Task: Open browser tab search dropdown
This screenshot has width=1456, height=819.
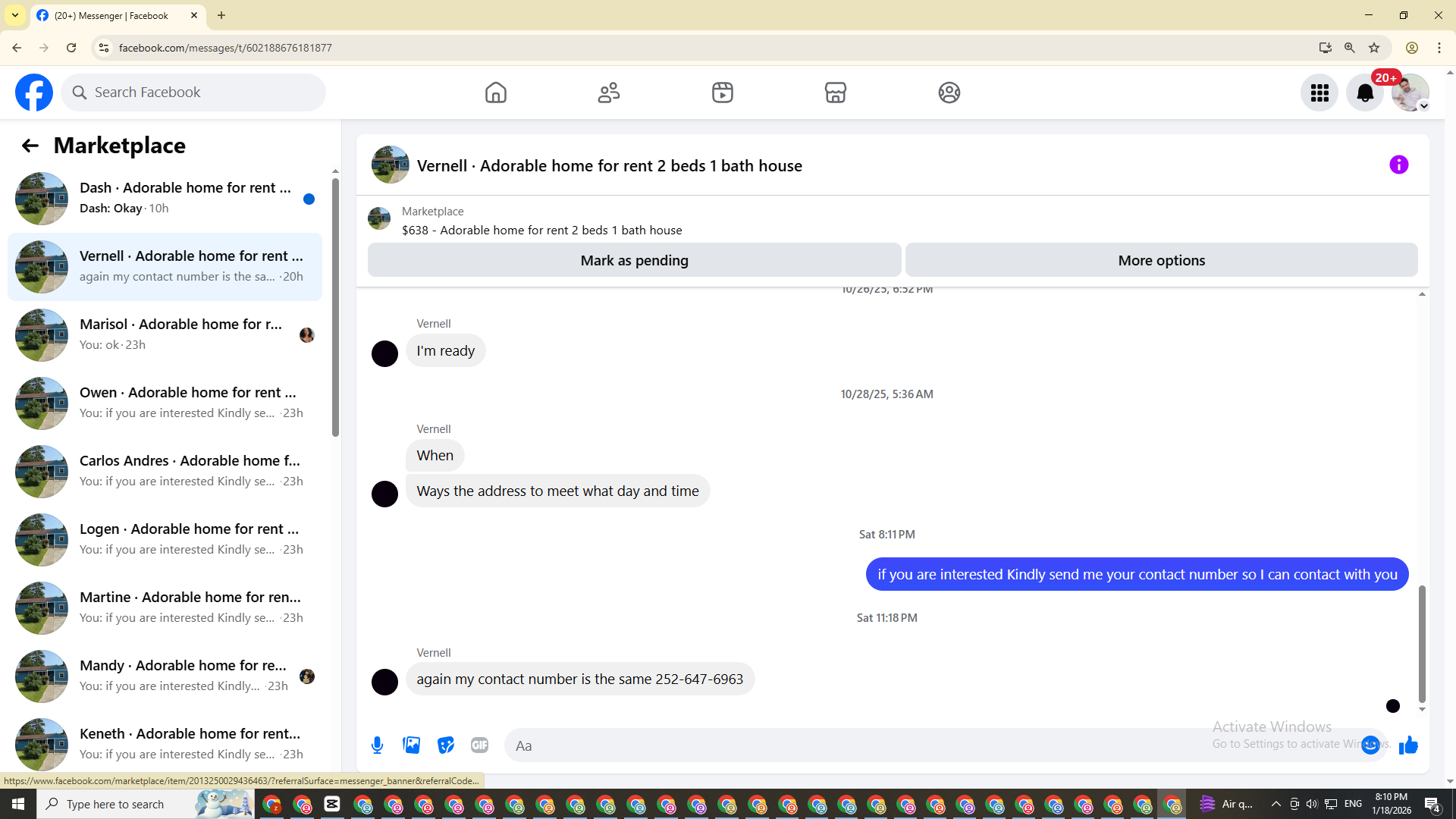Action: point(15,15)
